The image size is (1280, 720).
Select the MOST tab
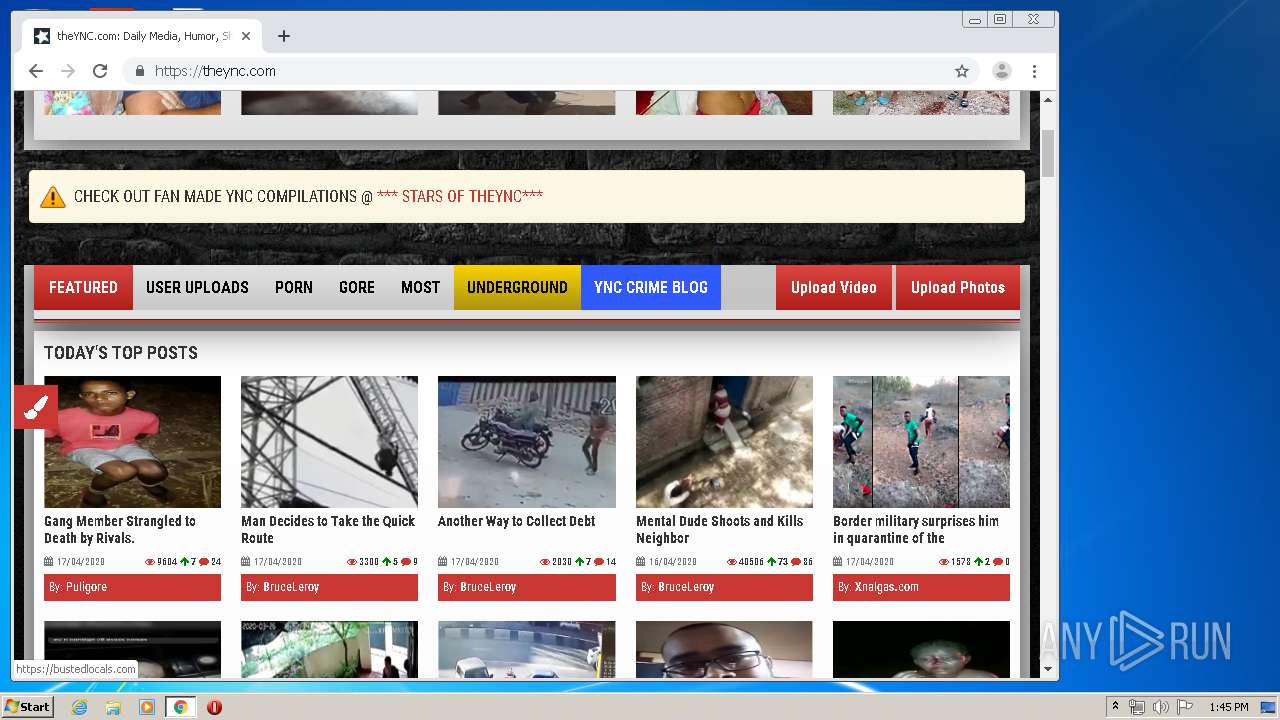(x=420, y=288)
